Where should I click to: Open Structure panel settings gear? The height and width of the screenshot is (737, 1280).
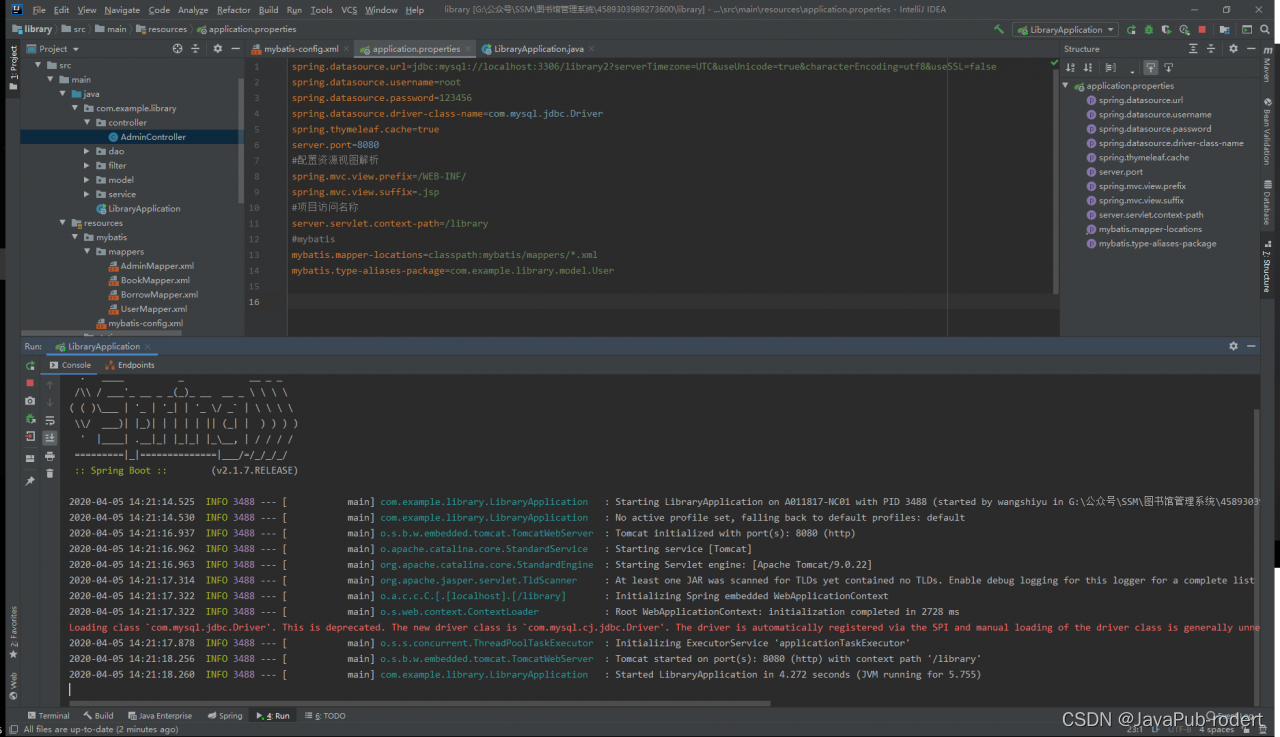1233,48
